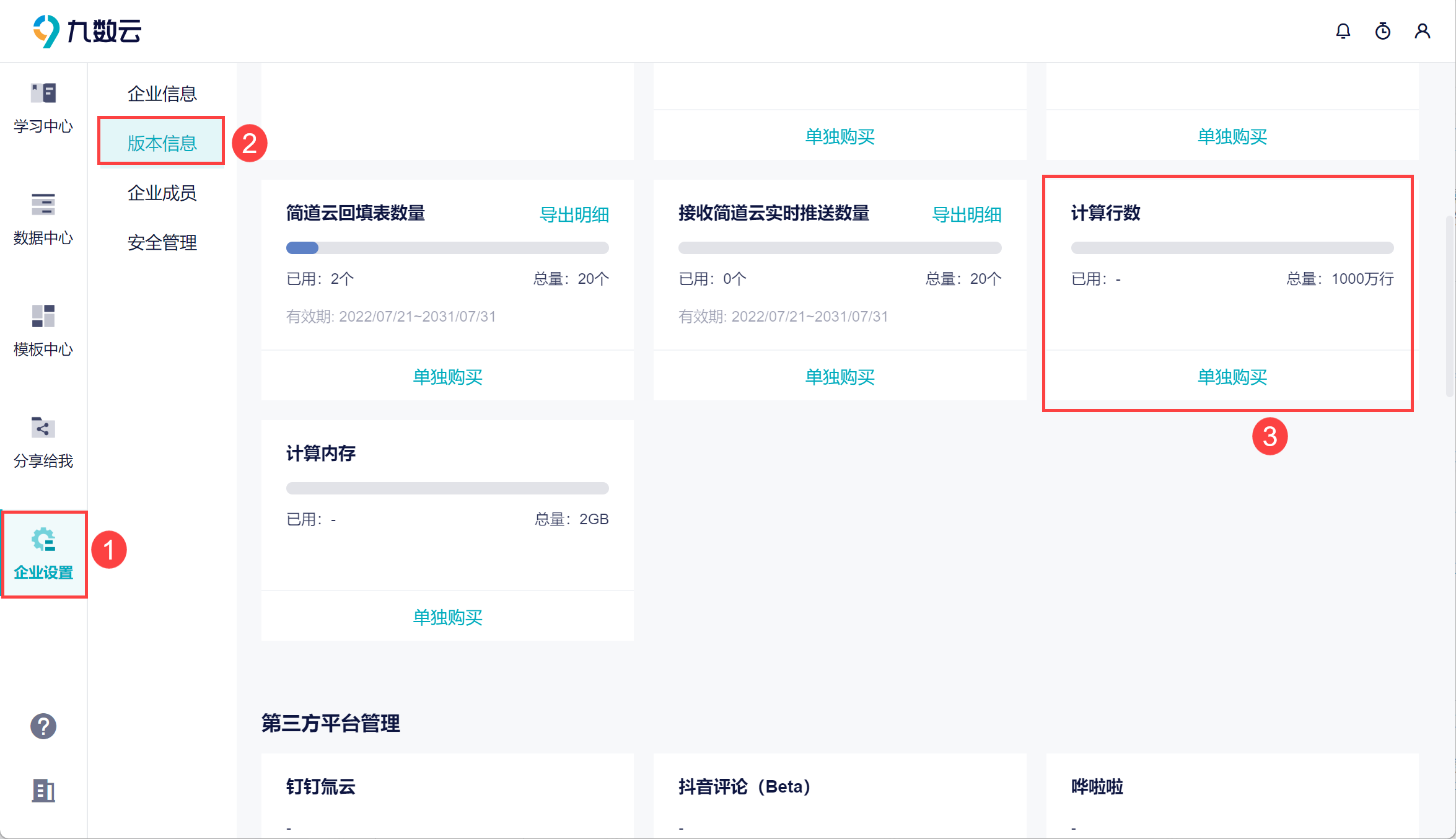The image size is (1456, 839).
Task: Click the notification bell icon
Action: point(1343,31)
